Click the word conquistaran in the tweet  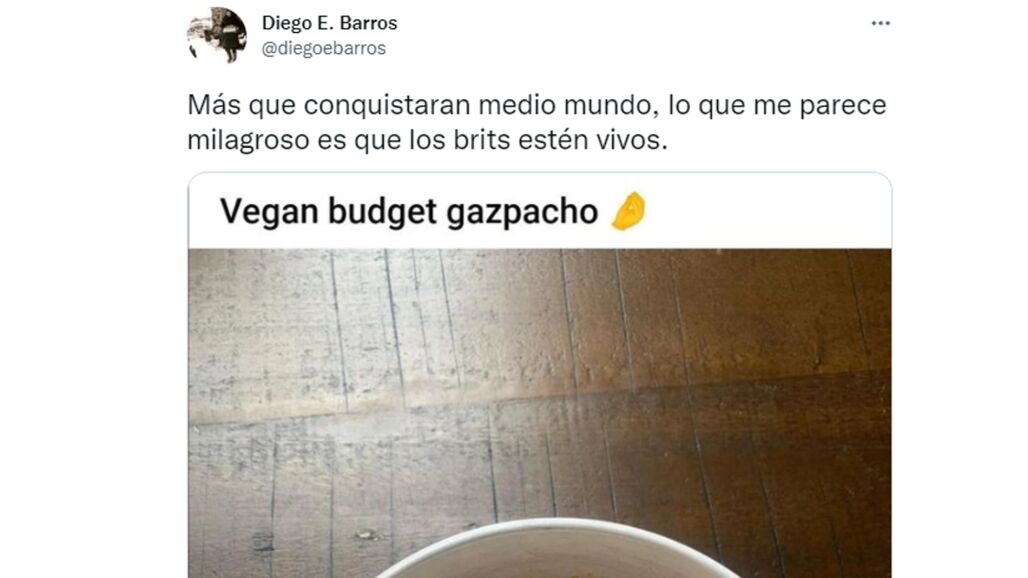[387, 106]
